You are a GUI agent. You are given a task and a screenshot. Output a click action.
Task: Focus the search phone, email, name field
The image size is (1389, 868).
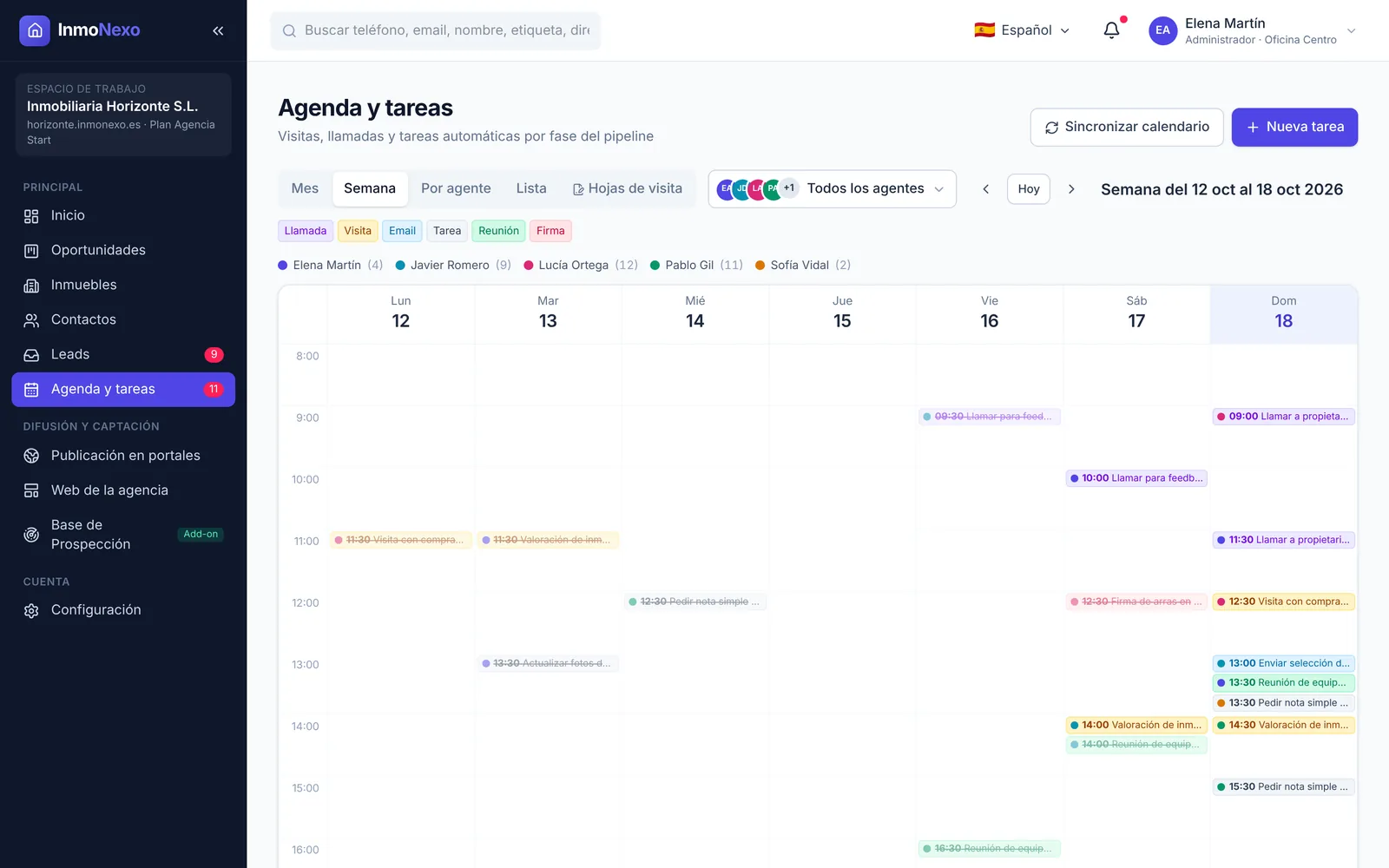click(x=435, y=31)
